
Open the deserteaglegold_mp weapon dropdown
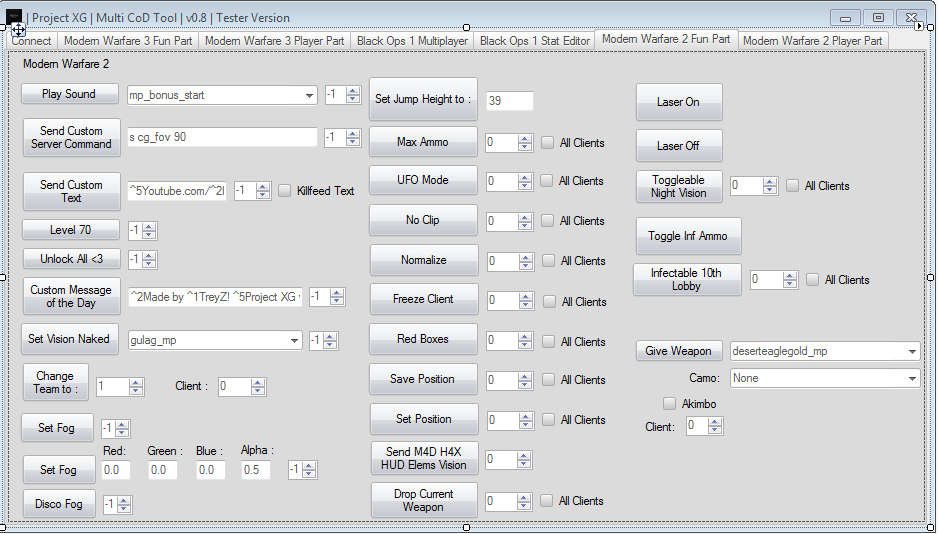(825, 351)
